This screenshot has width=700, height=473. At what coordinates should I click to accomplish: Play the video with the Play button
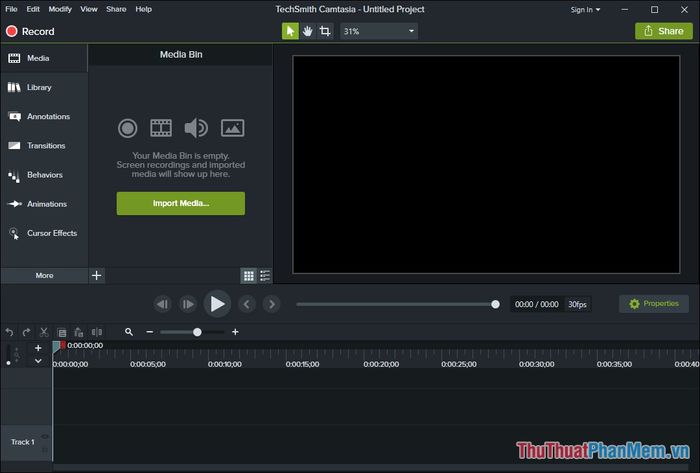217,304
